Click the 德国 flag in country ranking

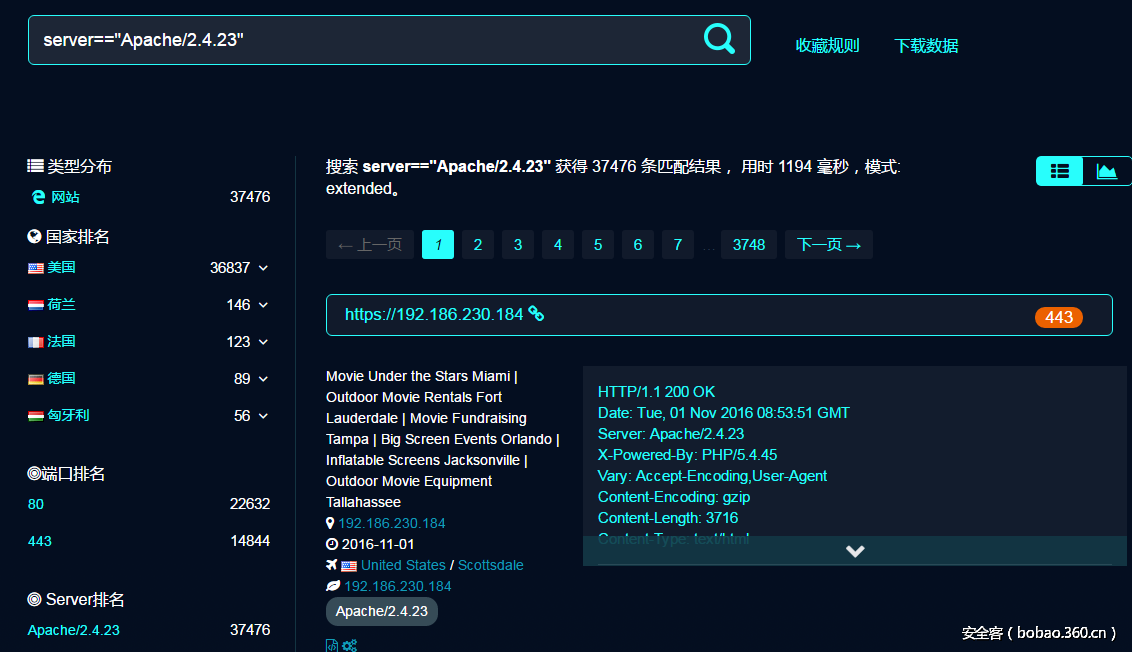[36, 379]
